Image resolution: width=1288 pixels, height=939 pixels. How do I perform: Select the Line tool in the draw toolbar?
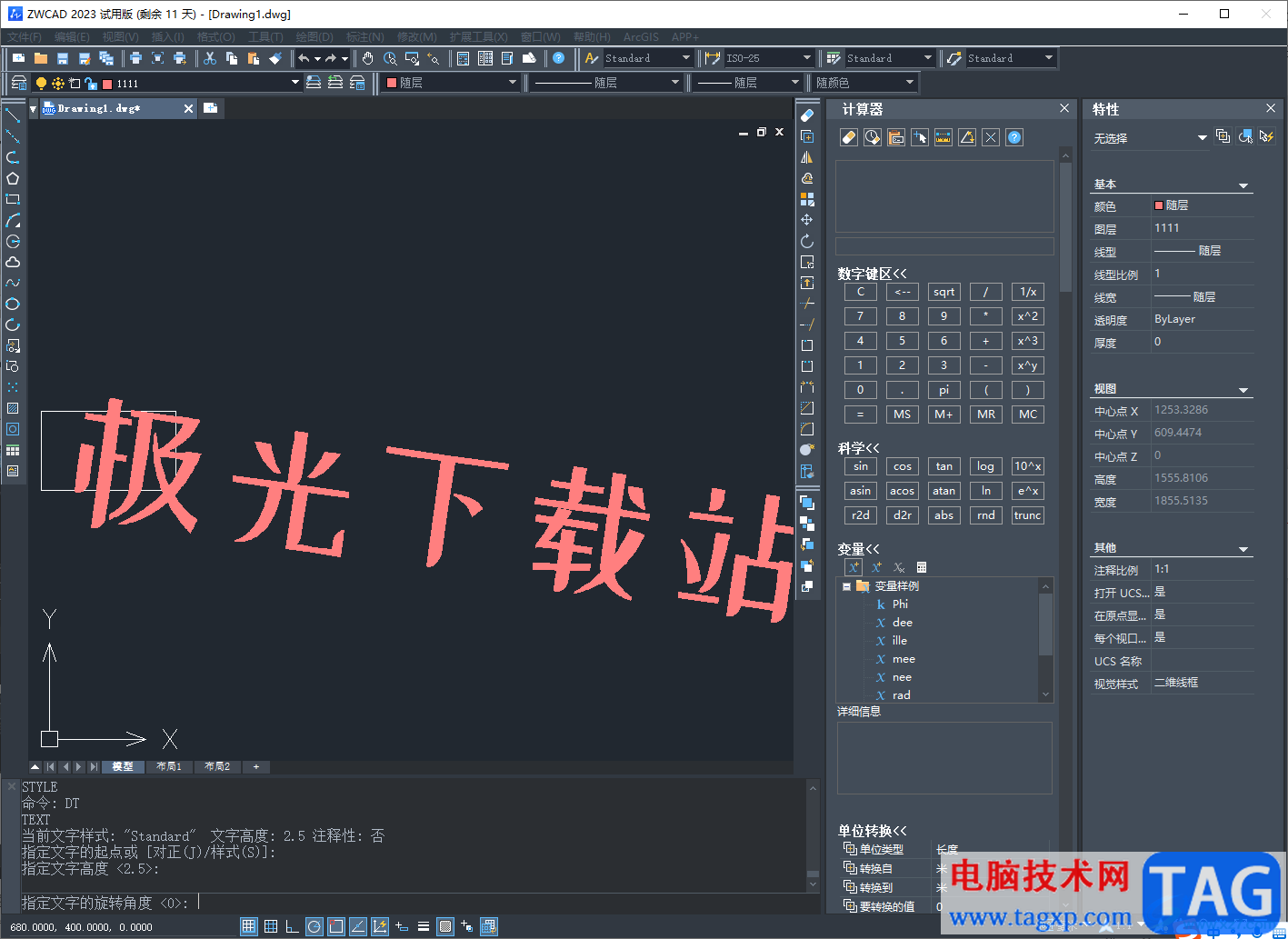(13, 115)
